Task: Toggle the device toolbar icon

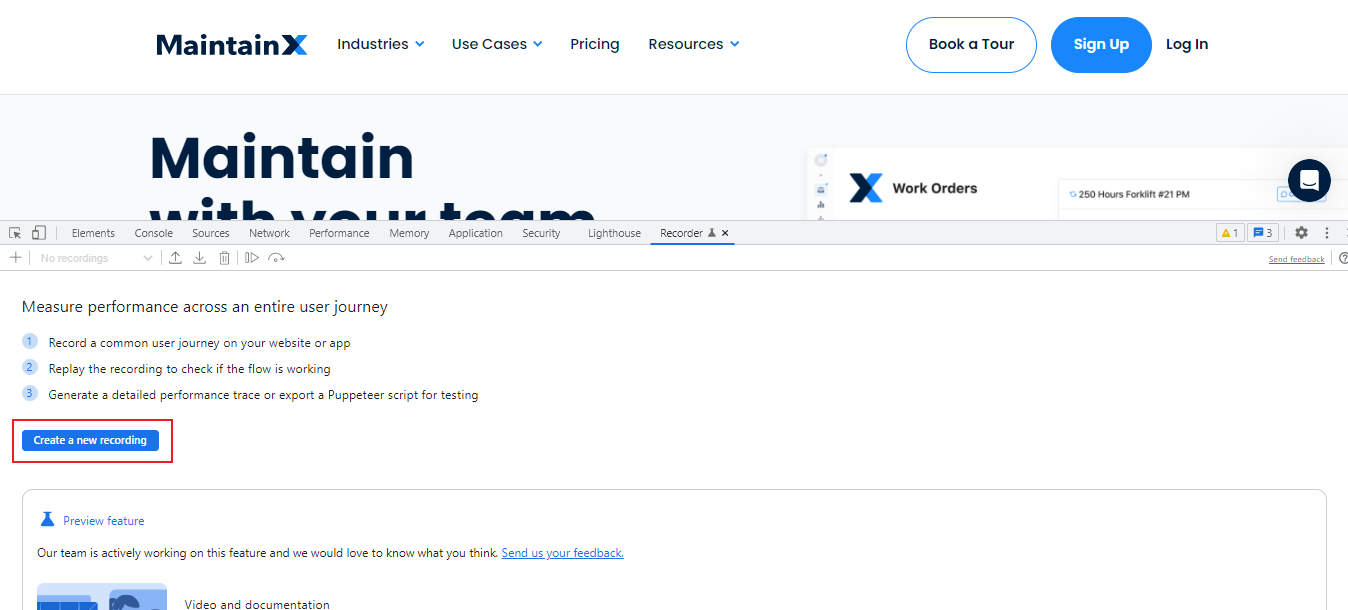Action: 39,233
